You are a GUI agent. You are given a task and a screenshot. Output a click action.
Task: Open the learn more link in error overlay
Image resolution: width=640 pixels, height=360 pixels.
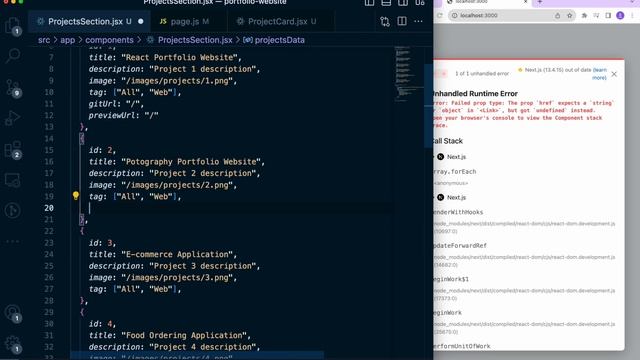pyautogui.click(x=599, y=74)
